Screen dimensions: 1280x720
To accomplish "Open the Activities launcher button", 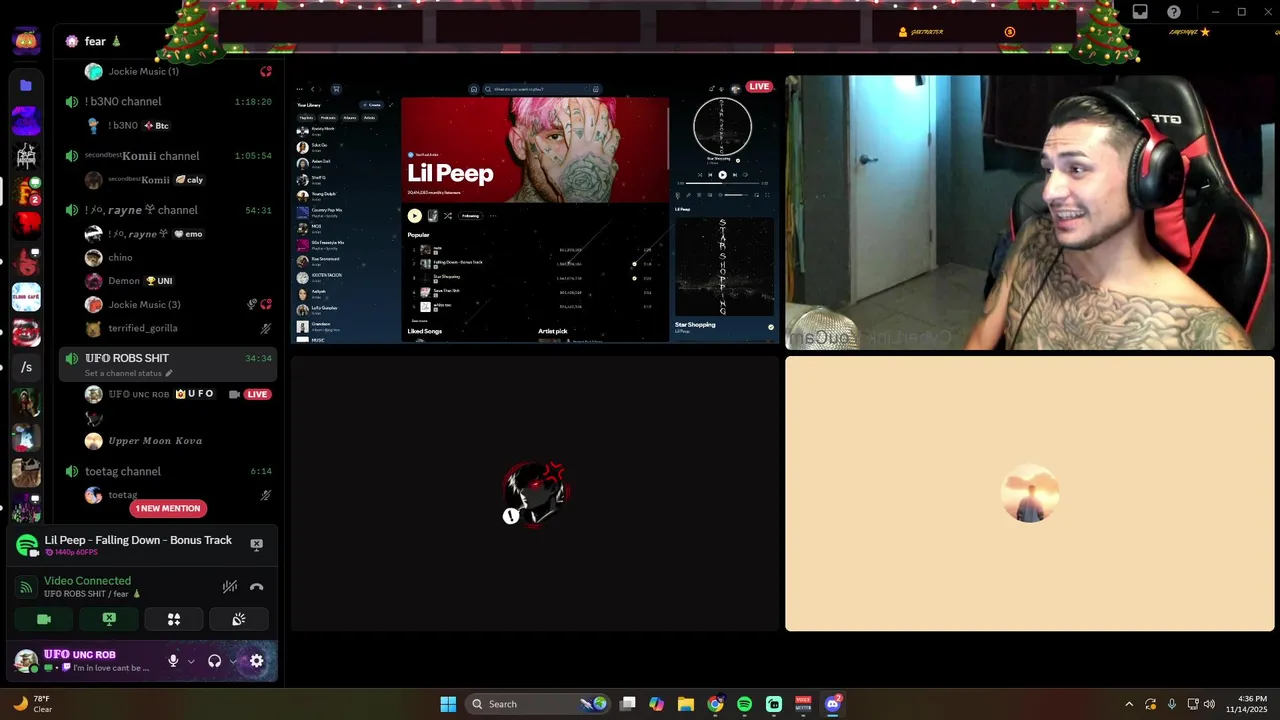I will 174,619.
